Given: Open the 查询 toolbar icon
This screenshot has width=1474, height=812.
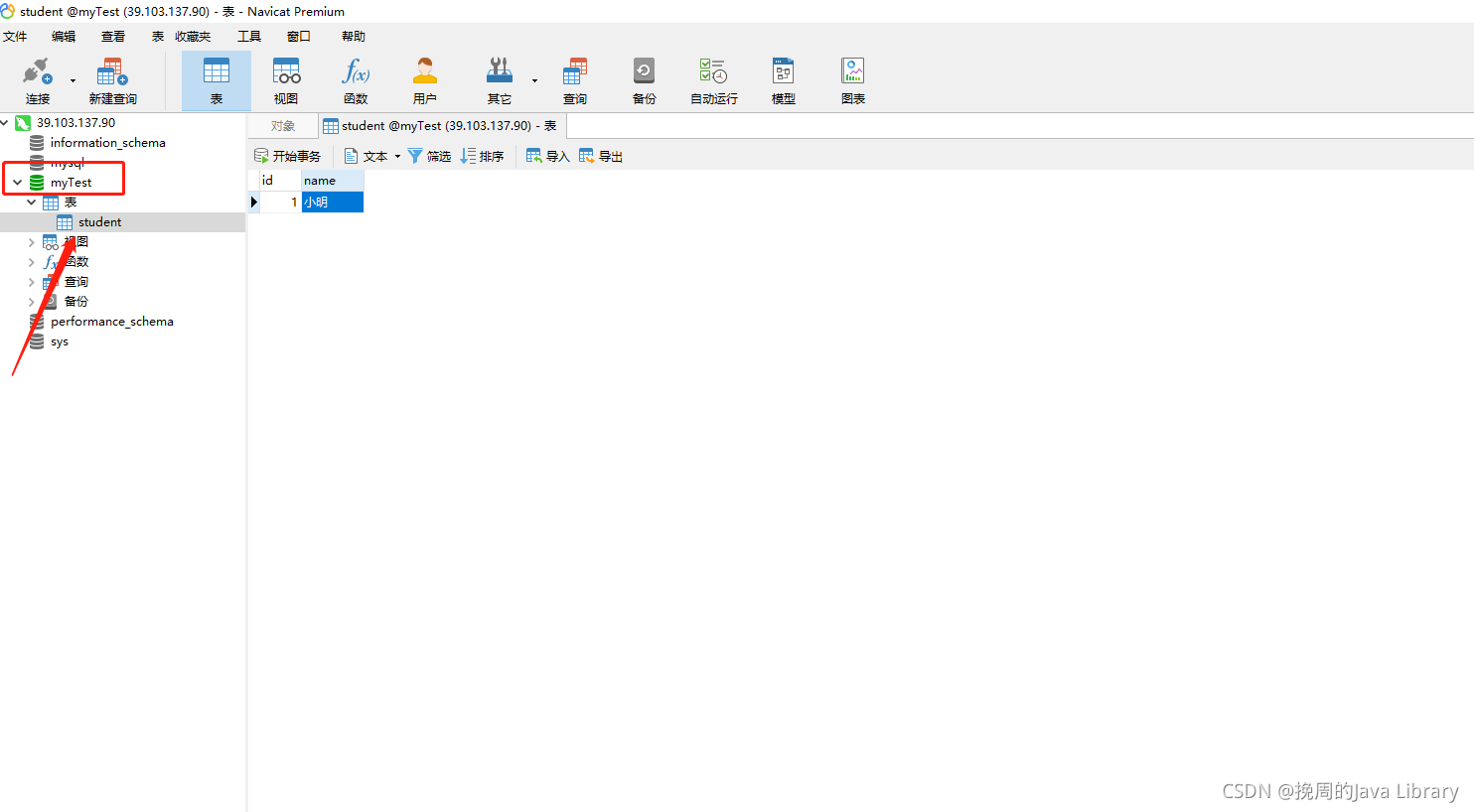Looking at the screenshot, I should point(575,80).
